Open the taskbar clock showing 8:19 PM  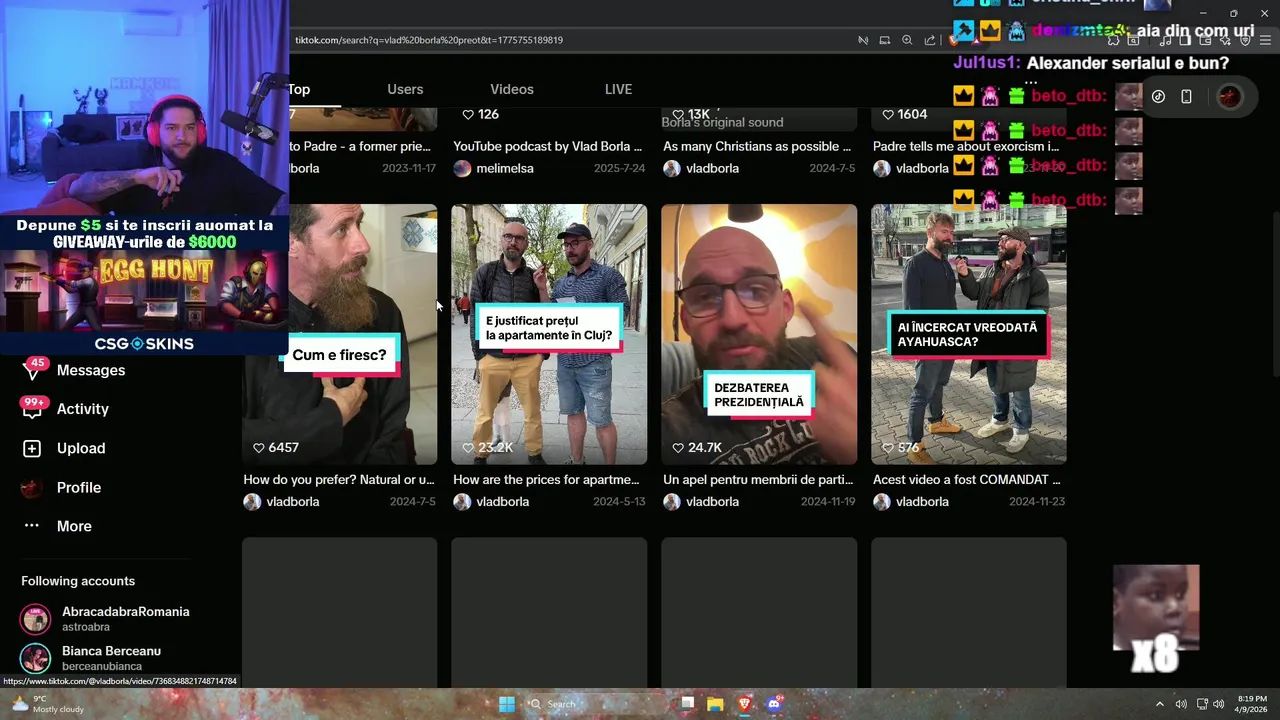pyautogui.click(x=1253, y=704)
